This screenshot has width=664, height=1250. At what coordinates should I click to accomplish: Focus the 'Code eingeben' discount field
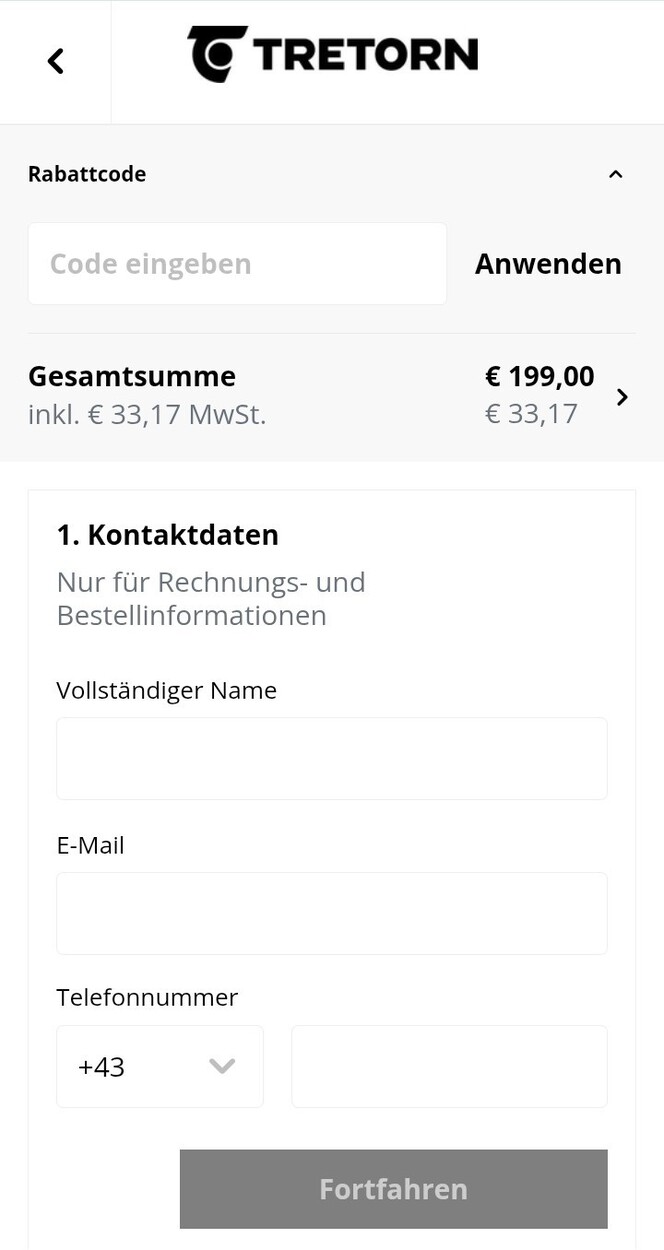point(237,264)
